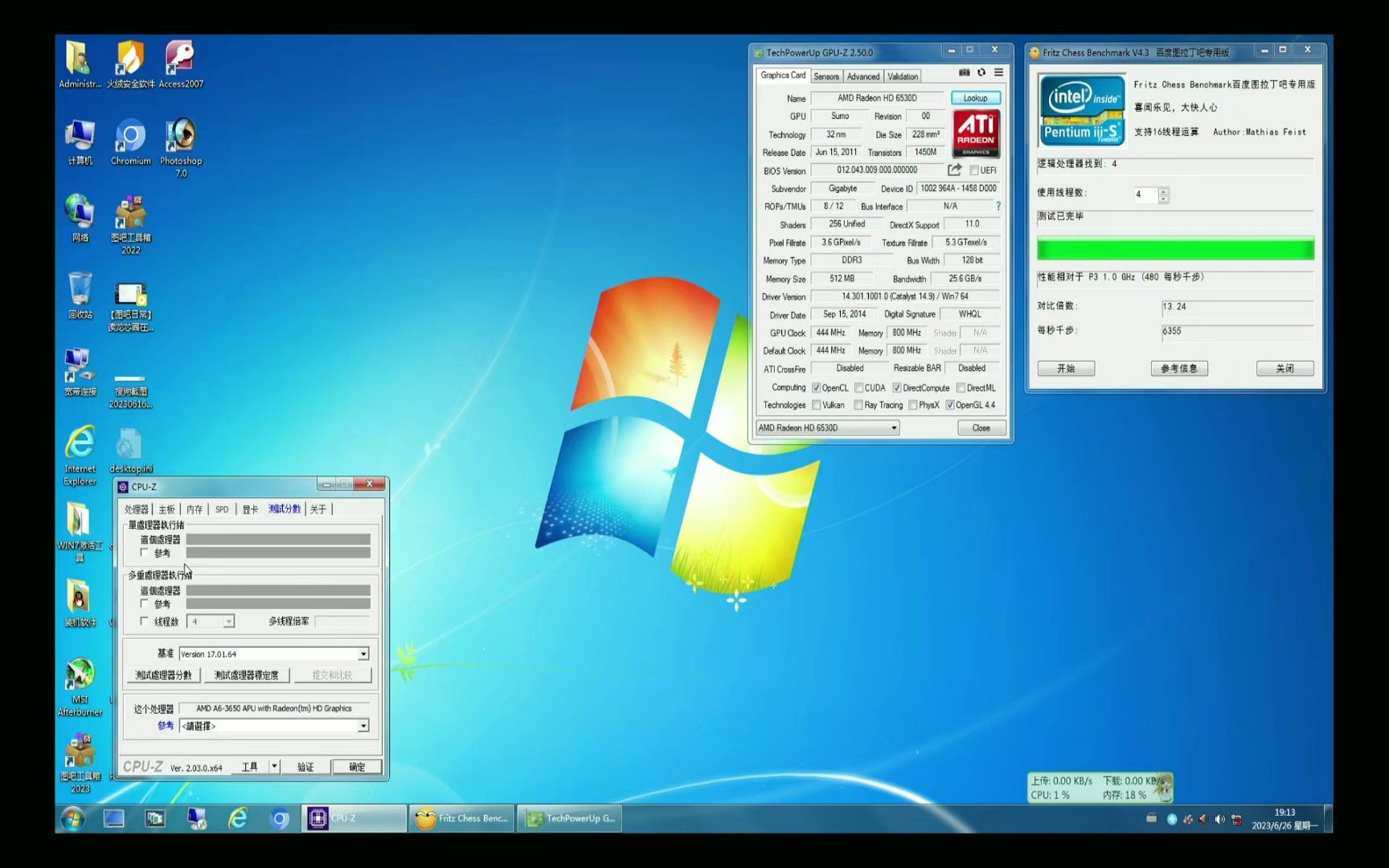Switch to the Advanced tab in GPU-Z
The image size is (1389, 868).
(863, 76)
